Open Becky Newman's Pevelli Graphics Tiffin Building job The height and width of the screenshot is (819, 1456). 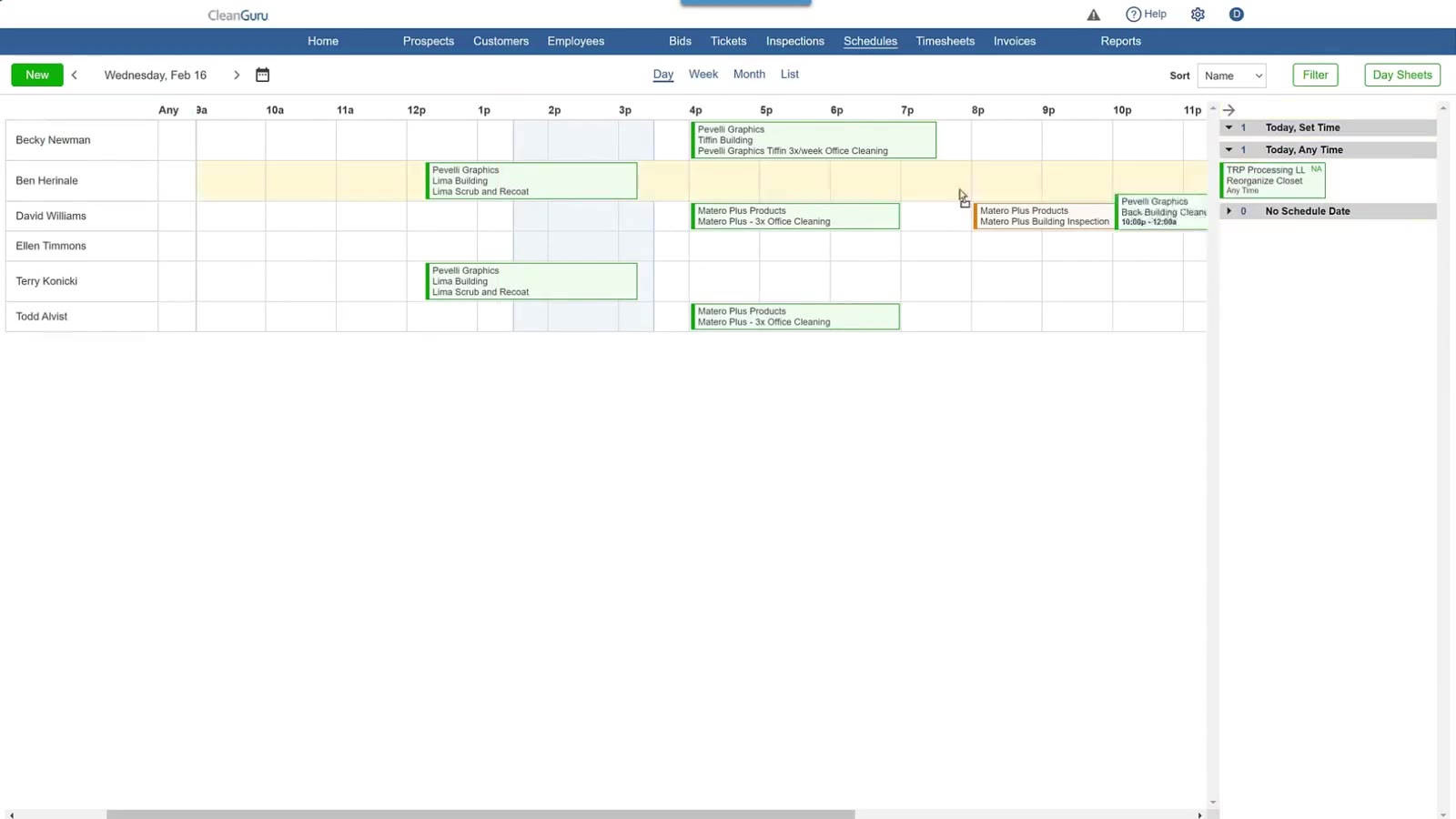[x=814, y=140]
